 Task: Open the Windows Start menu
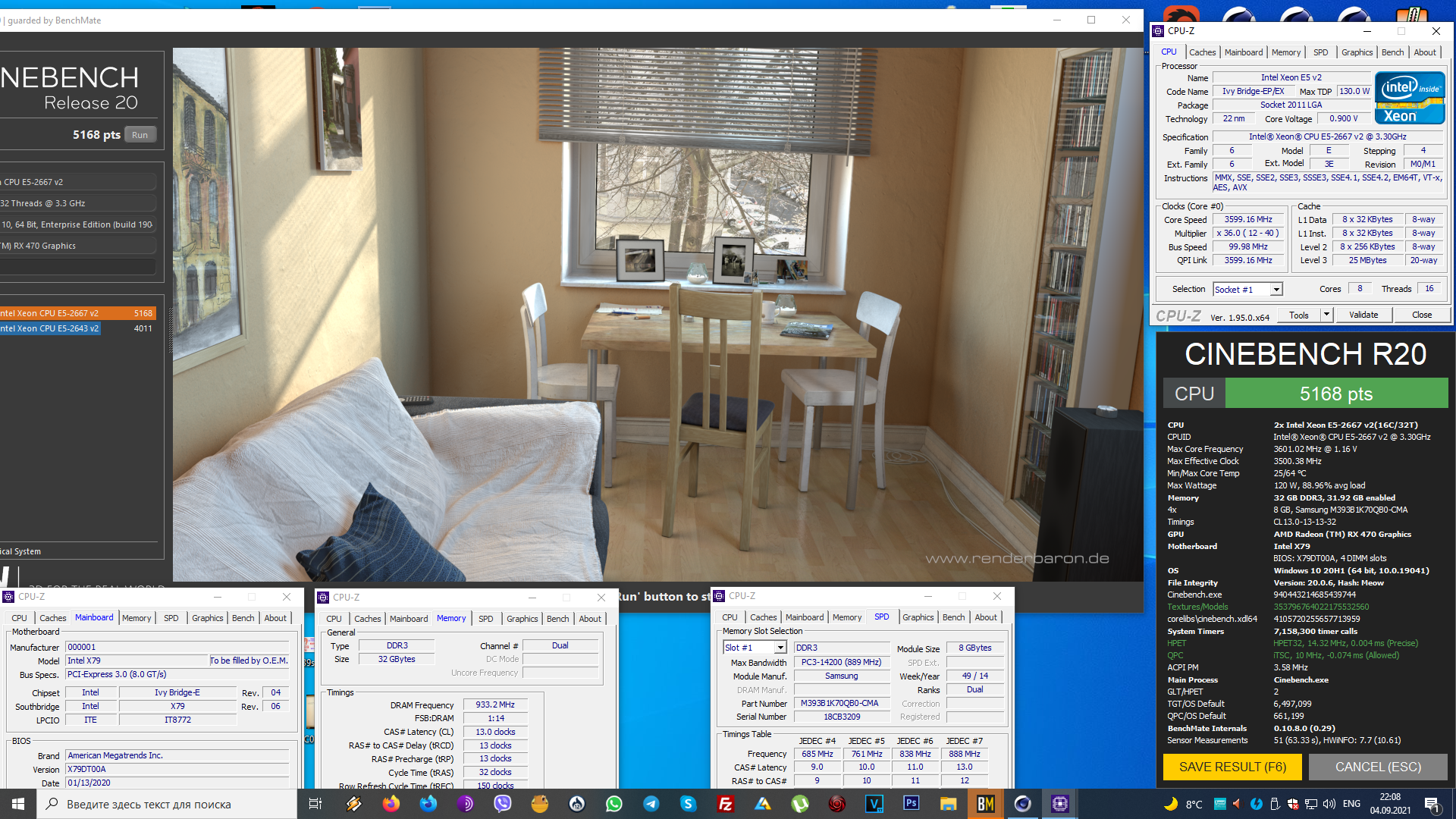18,804
